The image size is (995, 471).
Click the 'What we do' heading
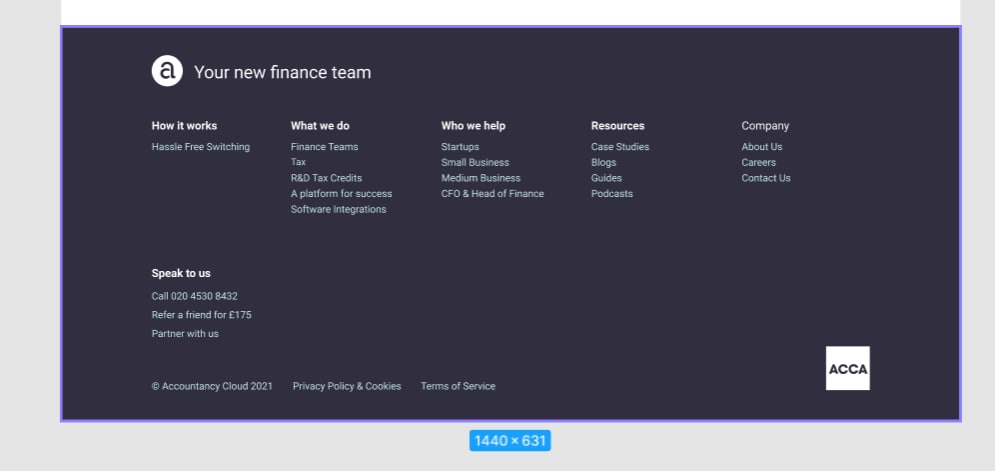click(x=320, y=126)
